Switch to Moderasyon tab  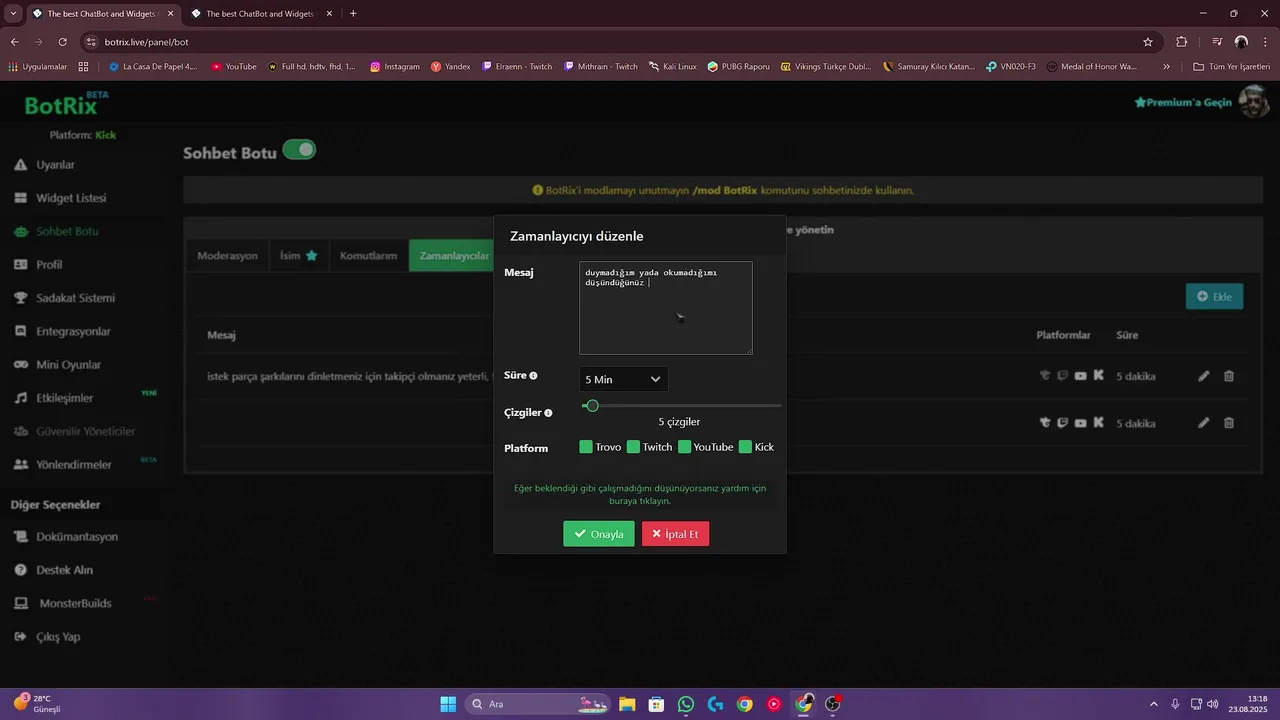tap(227, 255)
